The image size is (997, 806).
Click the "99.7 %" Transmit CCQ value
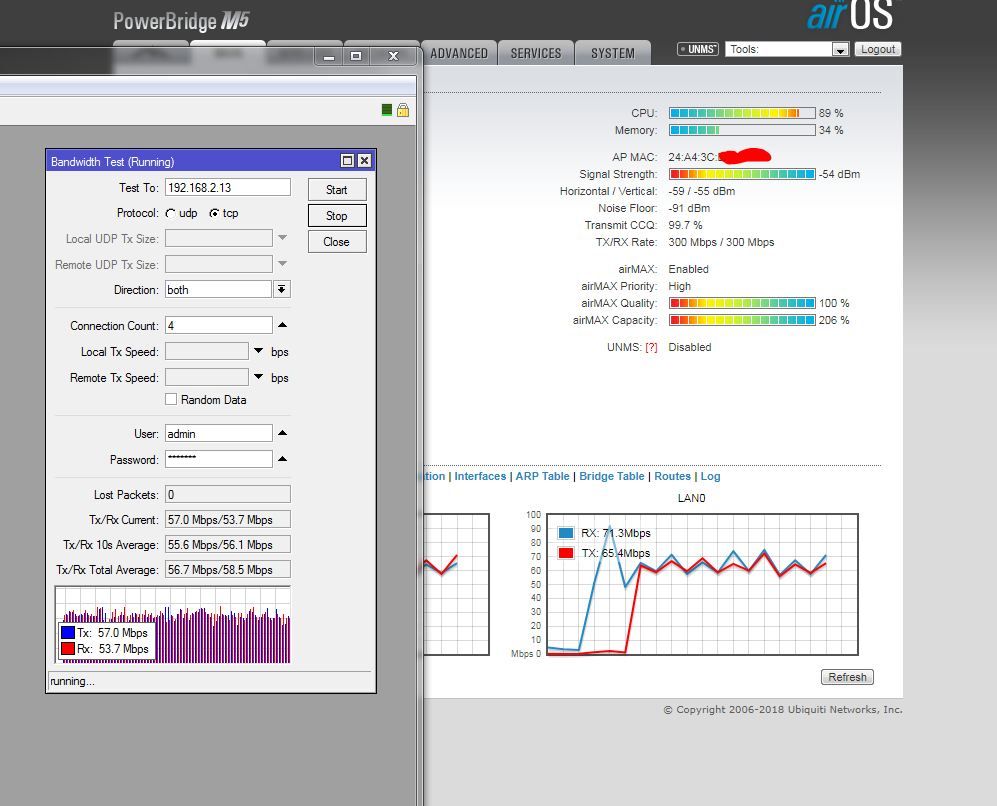pos(685,226)
